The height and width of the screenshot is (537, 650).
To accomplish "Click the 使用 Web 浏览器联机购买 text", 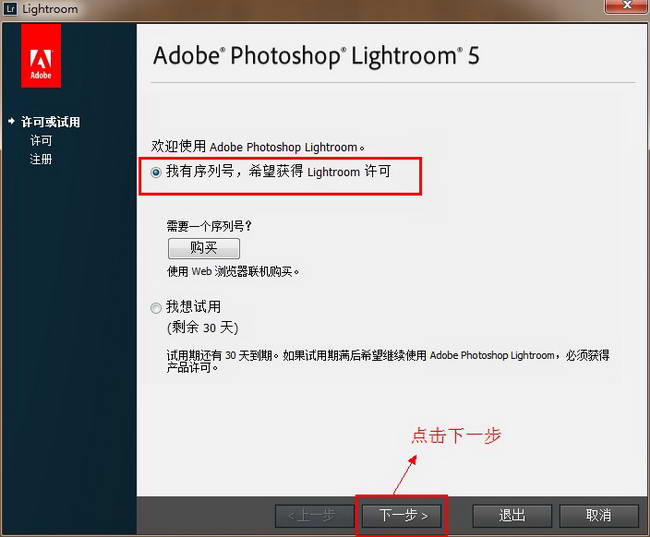I will pos(233,272).
